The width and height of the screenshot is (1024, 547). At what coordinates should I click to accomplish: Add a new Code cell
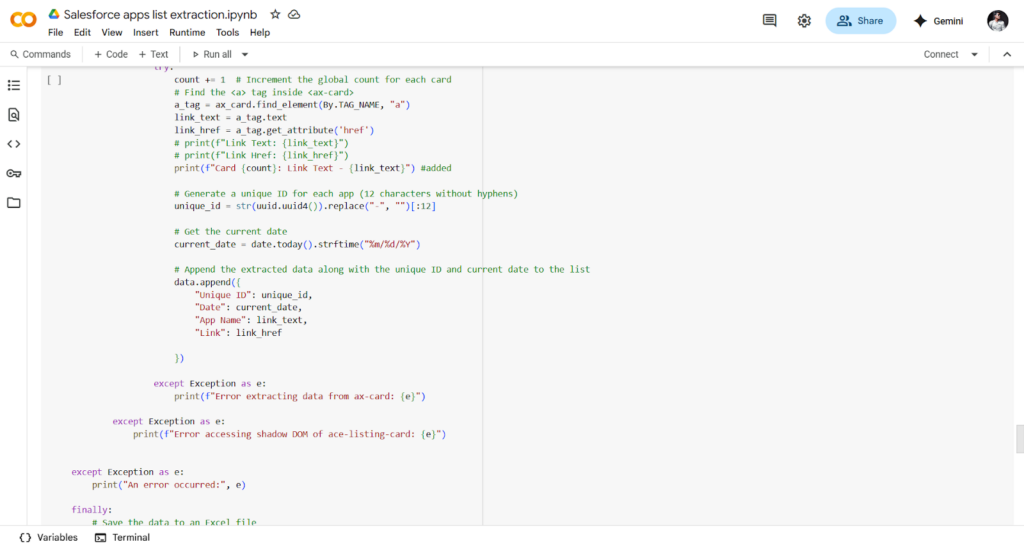click(x=110, y=55)
